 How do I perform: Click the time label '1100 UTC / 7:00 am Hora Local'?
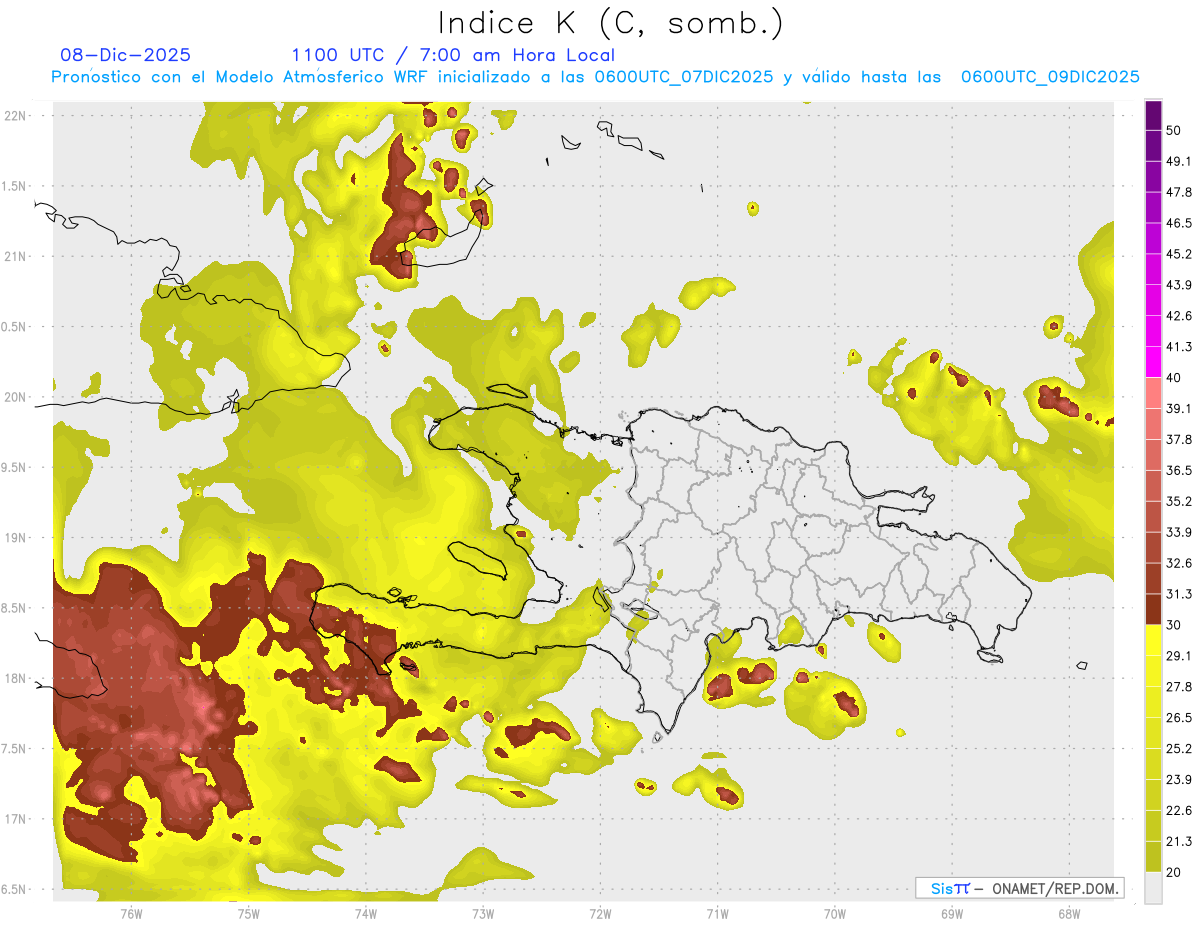tap(453, 55)
